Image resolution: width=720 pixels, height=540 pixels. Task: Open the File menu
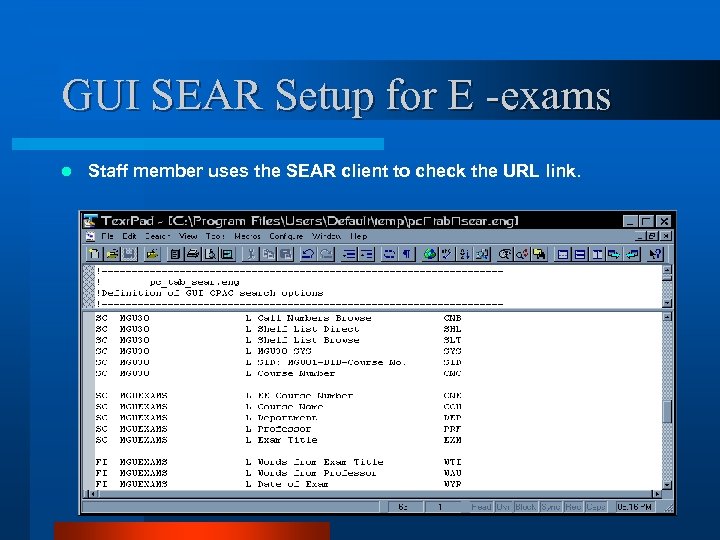click(x=107, y=236)
